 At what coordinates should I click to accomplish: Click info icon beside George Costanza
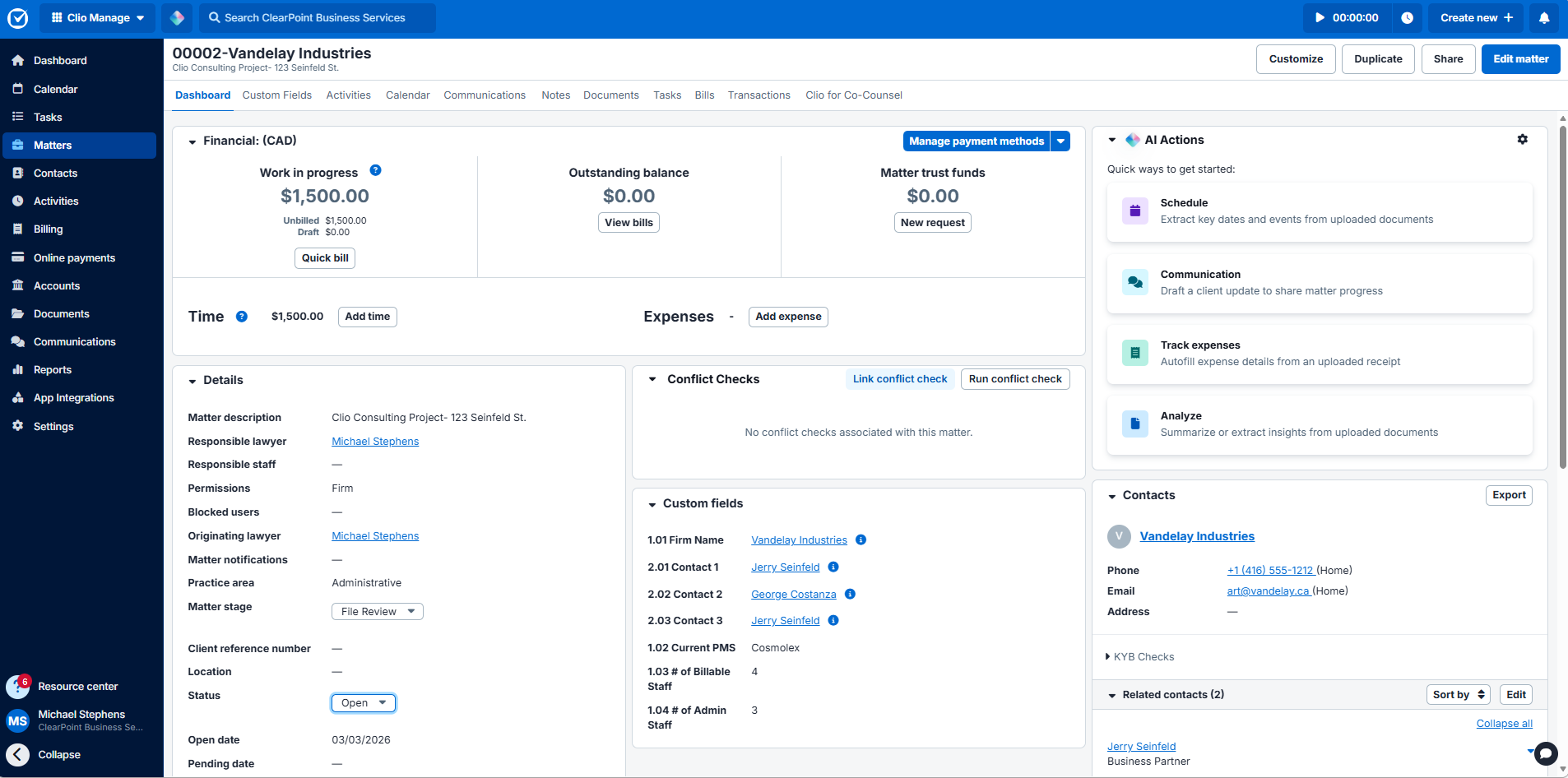(850, 595)
